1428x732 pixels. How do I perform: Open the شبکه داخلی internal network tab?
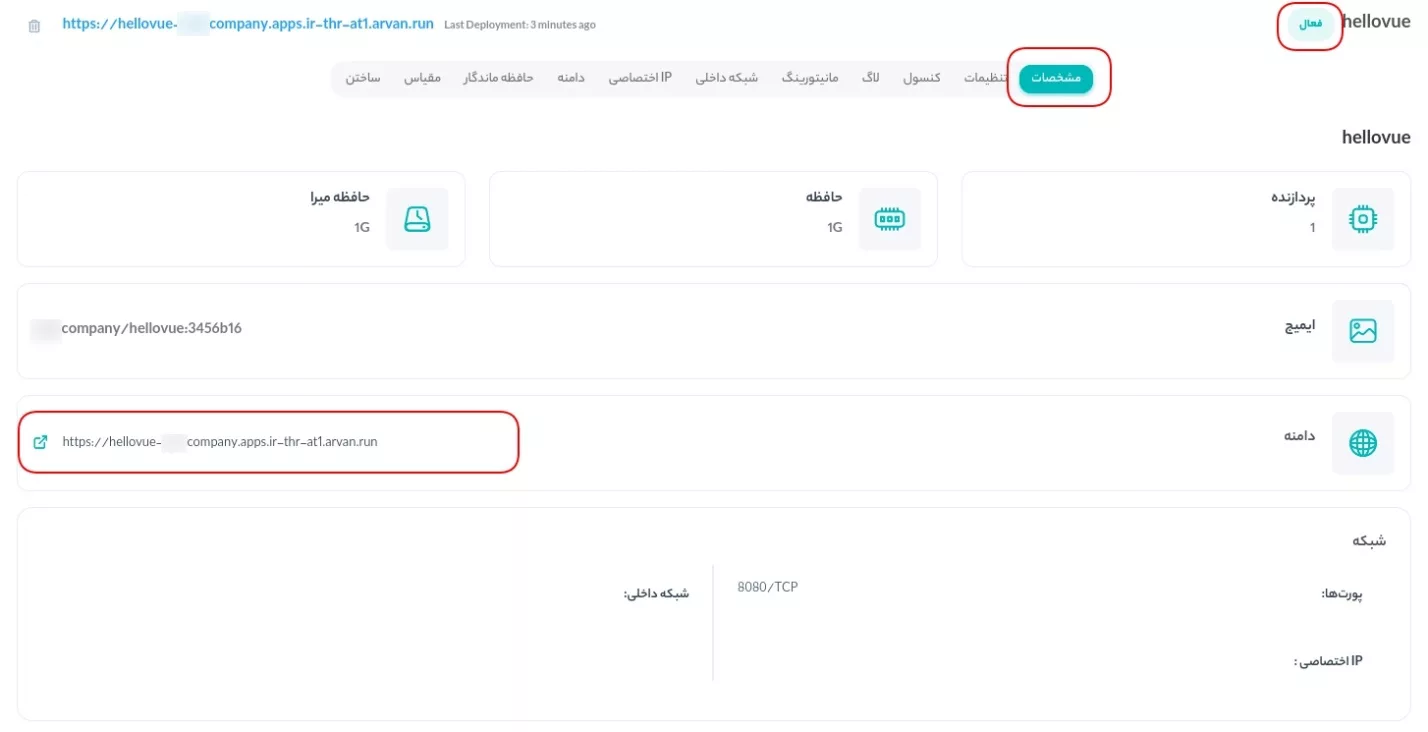(726, 78)
